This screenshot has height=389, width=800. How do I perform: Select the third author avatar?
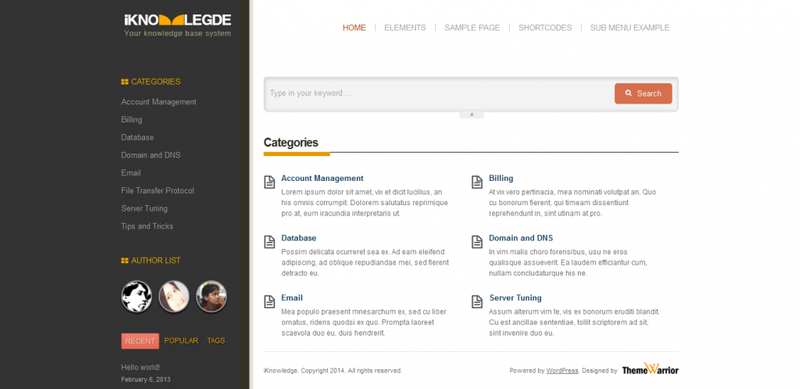(211, 296)
